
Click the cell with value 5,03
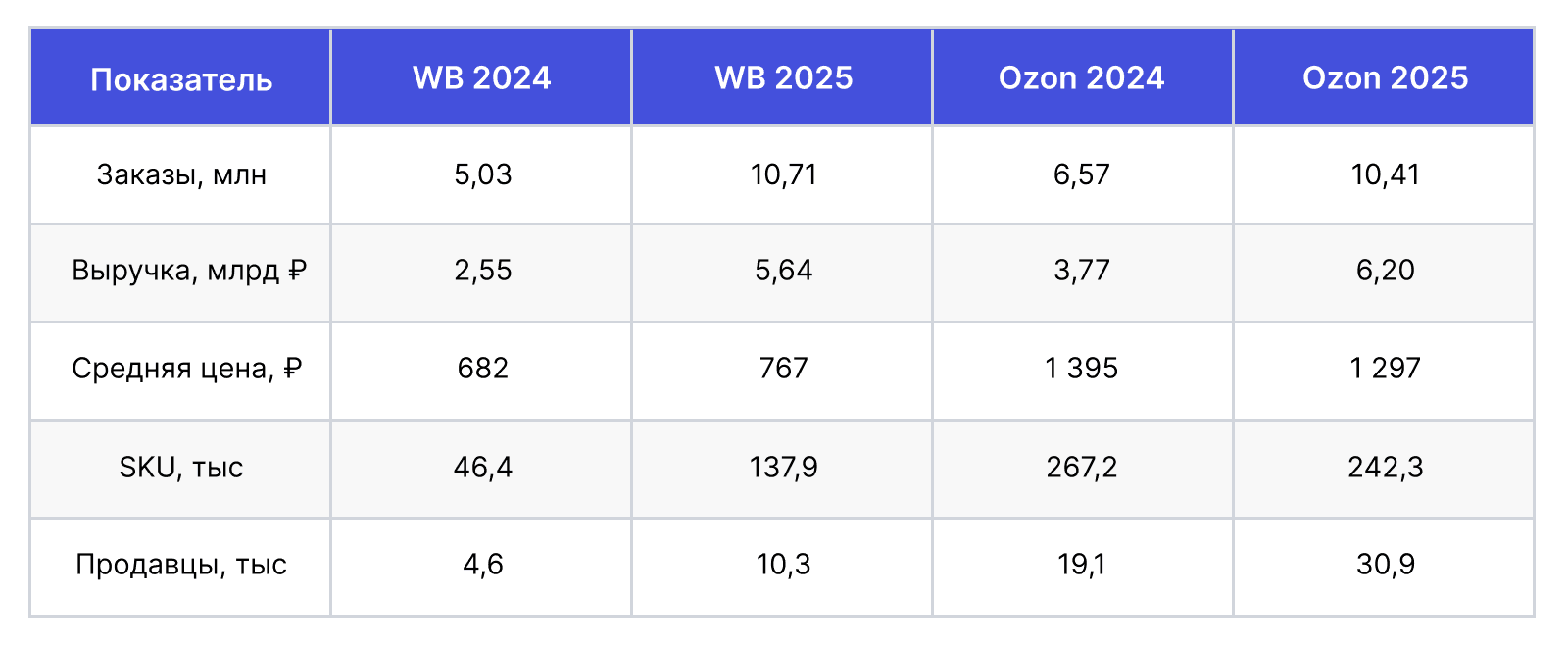tap(482, 174)
